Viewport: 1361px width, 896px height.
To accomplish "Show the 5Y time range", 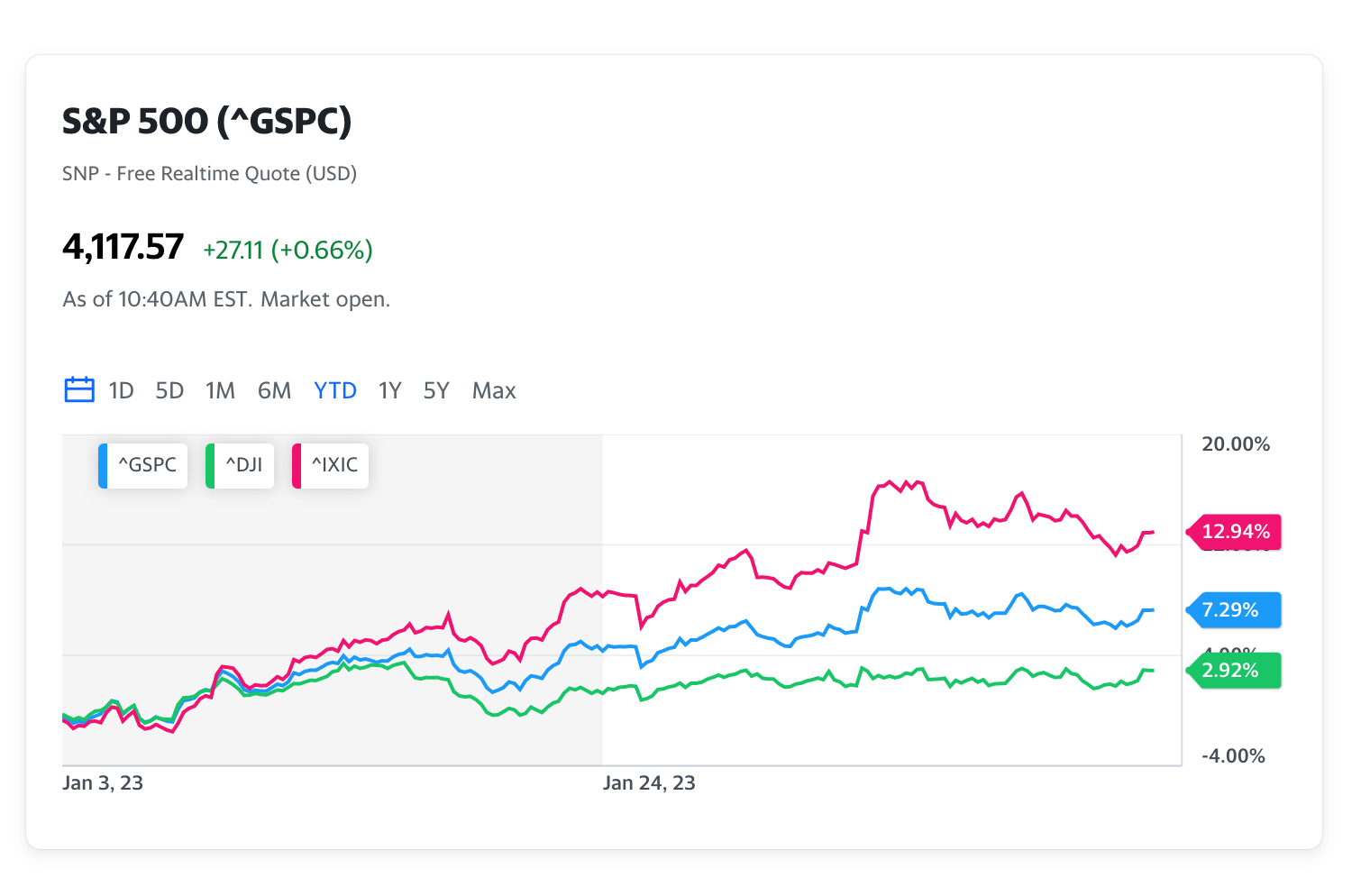I will 436,390.
